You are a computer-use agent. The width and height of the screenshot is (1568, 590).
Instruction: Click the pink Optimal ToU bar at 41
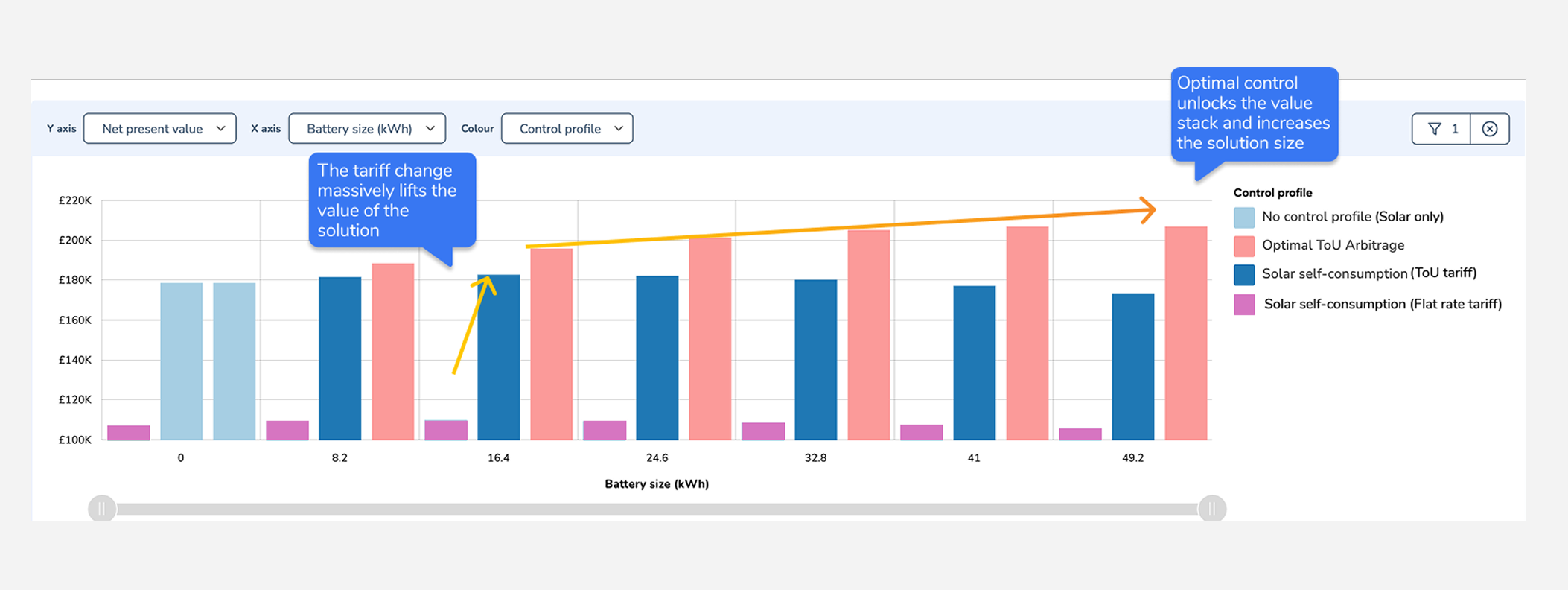tap(1027, 333)
